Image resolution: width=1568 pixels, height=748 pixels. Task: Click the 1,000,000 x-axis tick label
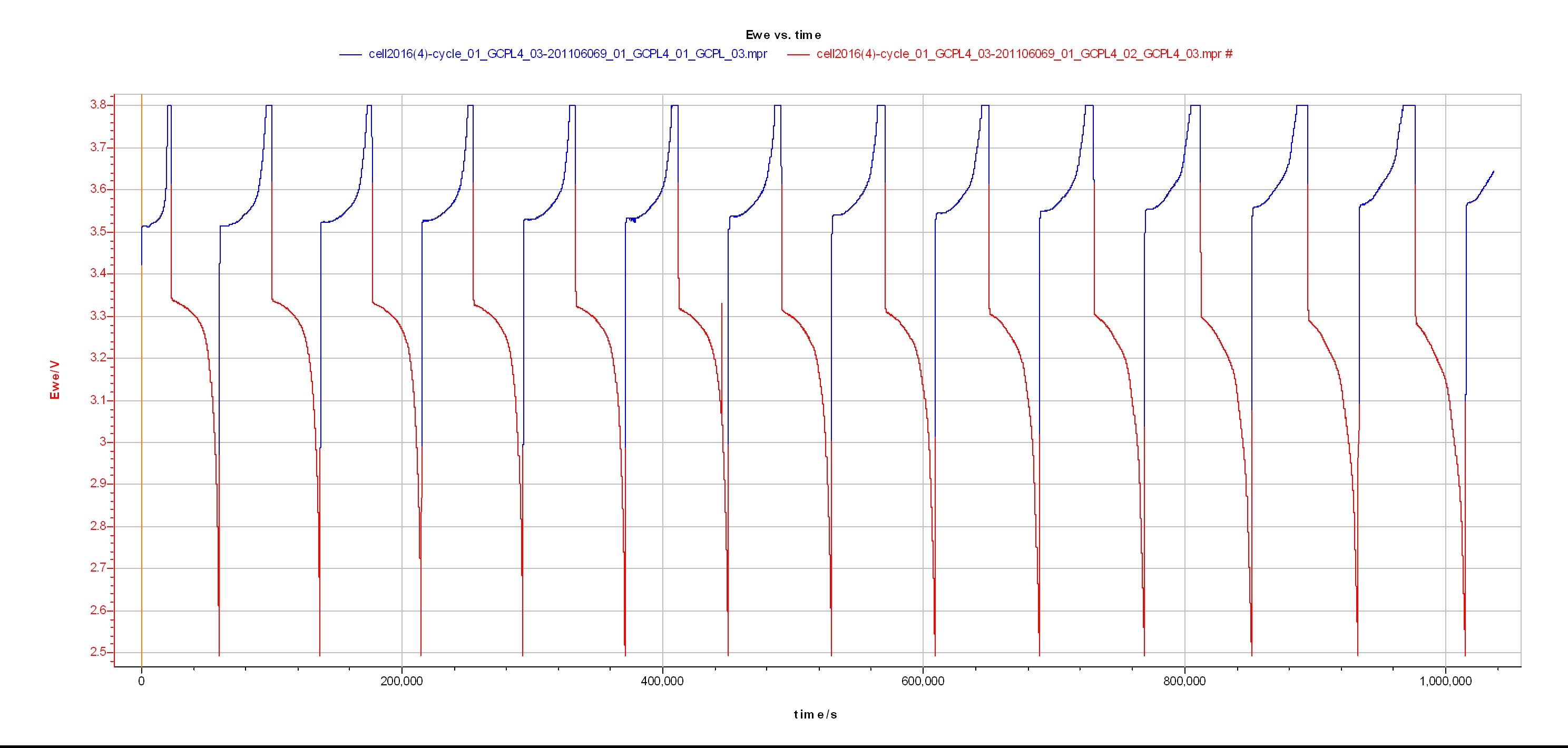point(1445,682)
